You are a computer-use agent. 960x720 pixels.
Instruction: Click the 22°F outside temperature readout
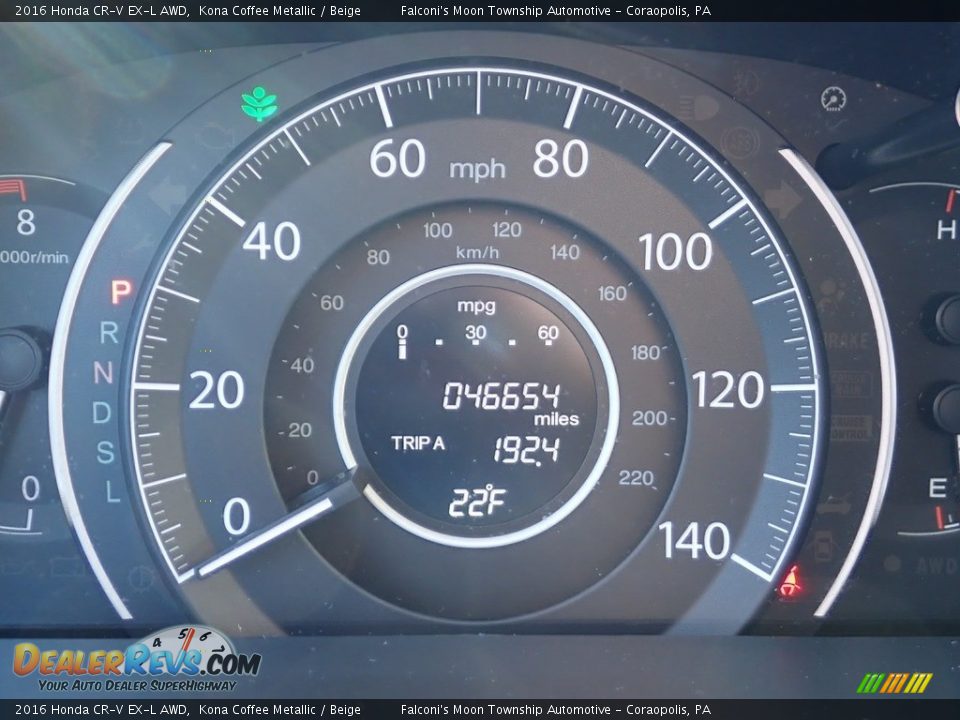pos(475,505)
